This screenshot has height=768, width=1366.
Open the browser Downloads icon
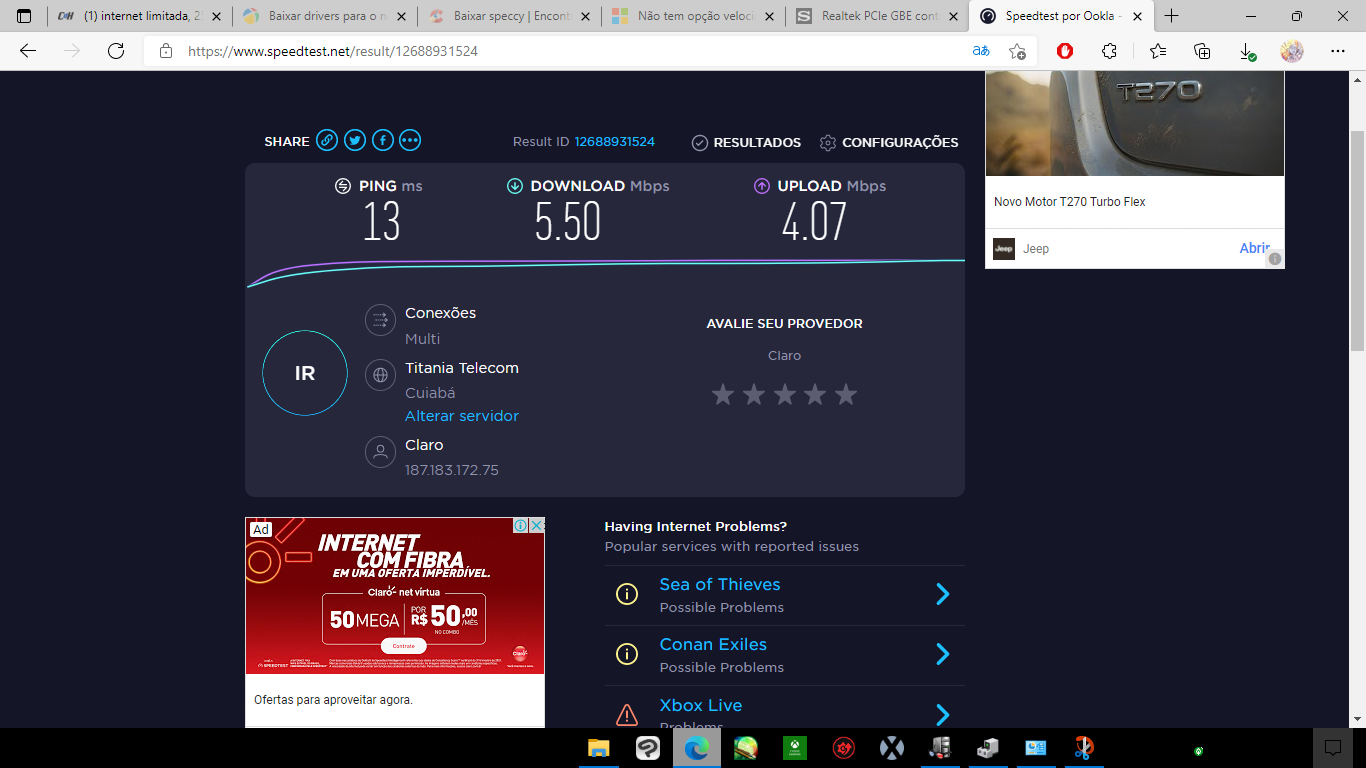pos(1247,51)
